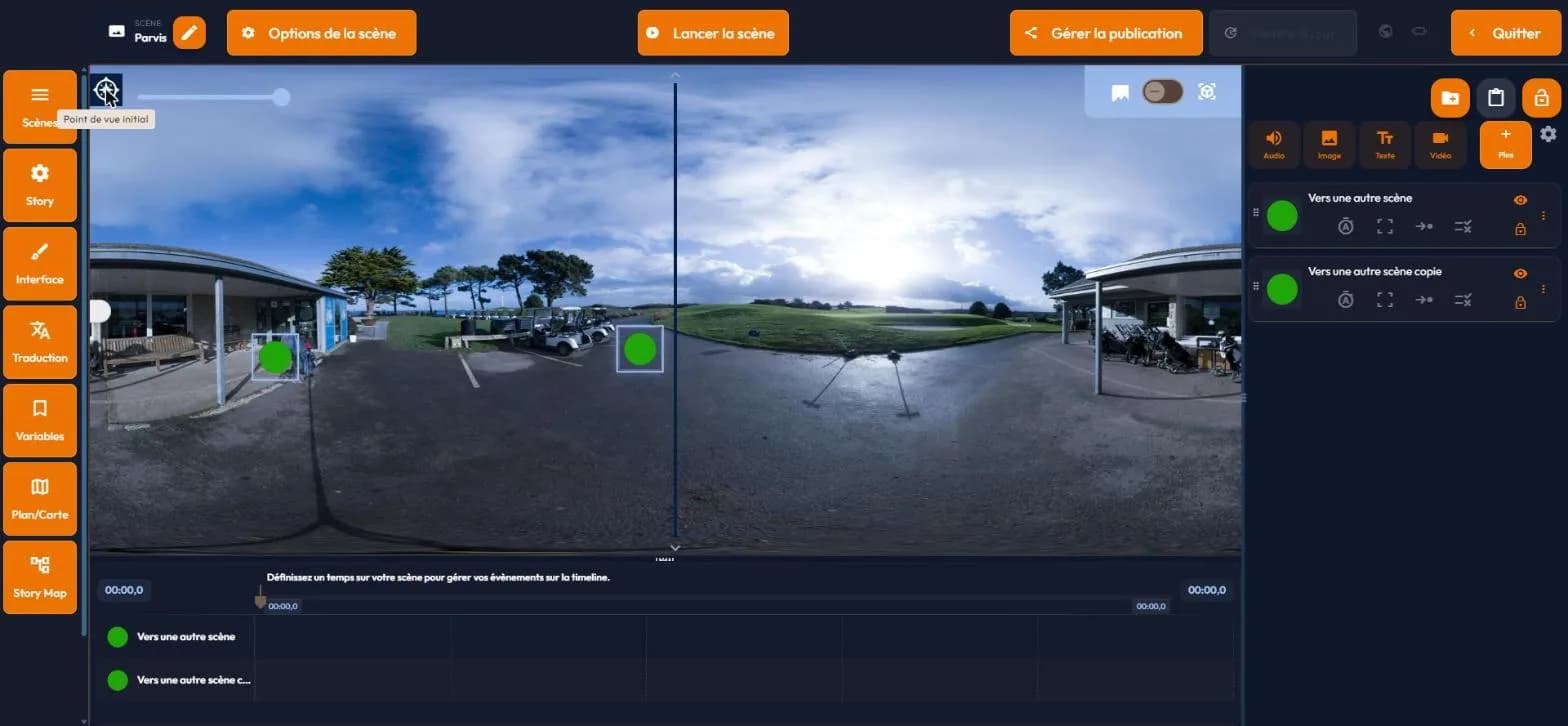The height and width of the screenshot is (726, 1568).
Task: Click Lancer la scène button
Action: pos(713,33)
